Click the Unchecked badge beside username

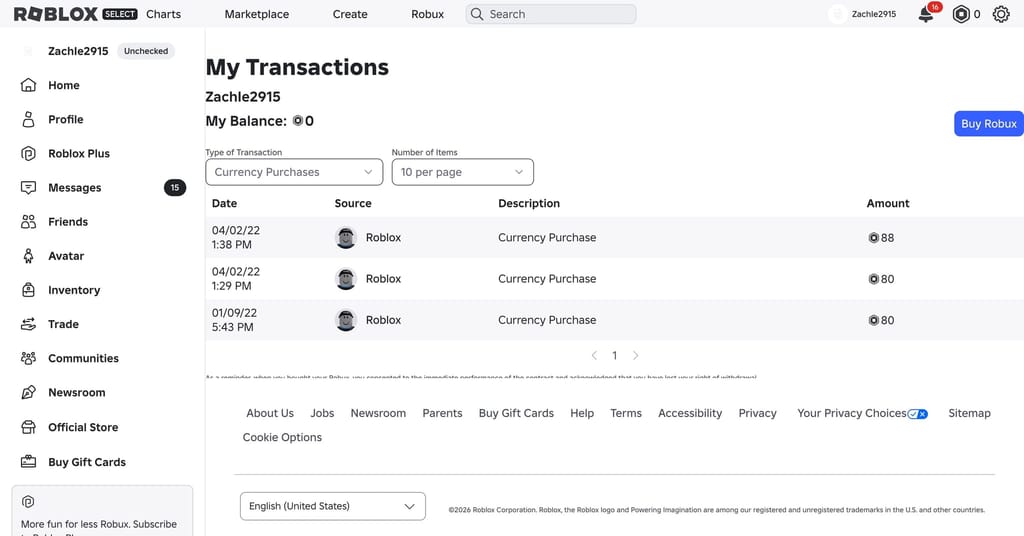(146, 51)
